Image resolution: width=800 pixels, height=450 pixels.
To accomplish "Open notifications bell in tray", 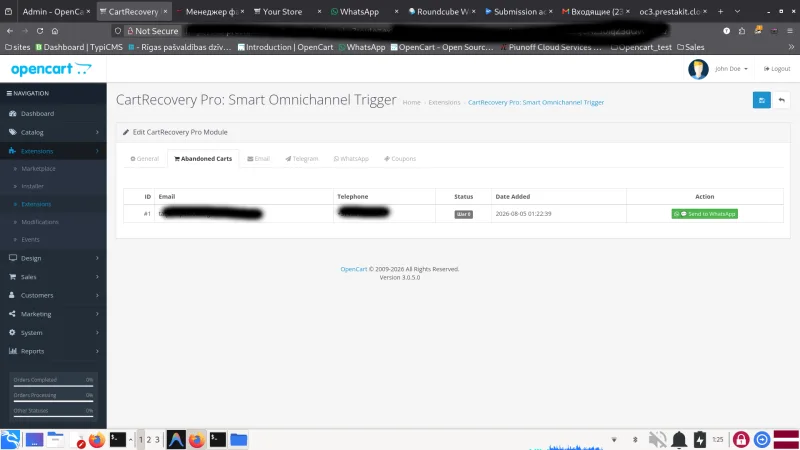I will pyautogui.click(x=679, y=439).
